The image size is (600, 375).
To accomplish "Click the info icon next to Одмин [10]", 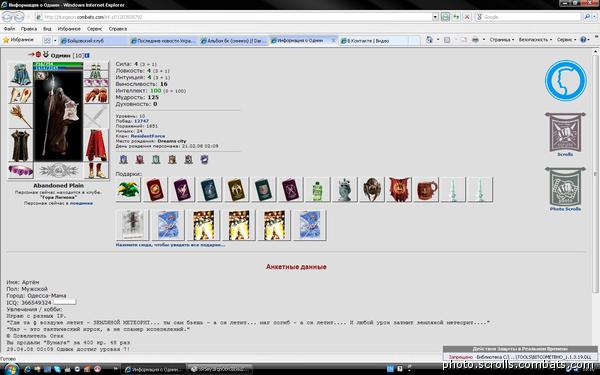I will click(x=87, y=55).
